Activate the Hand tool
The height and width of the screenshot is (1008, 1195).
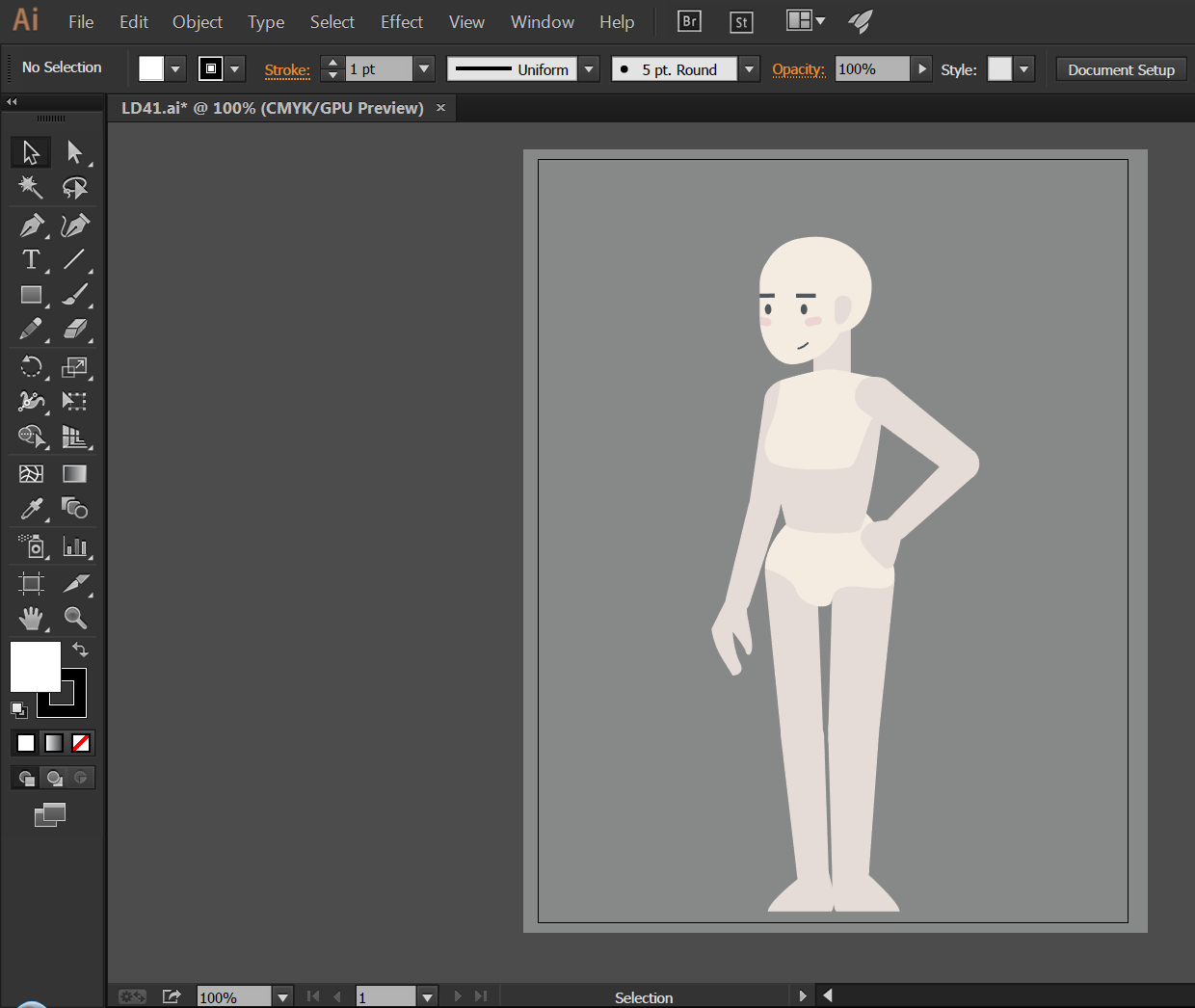coord(31,618)
